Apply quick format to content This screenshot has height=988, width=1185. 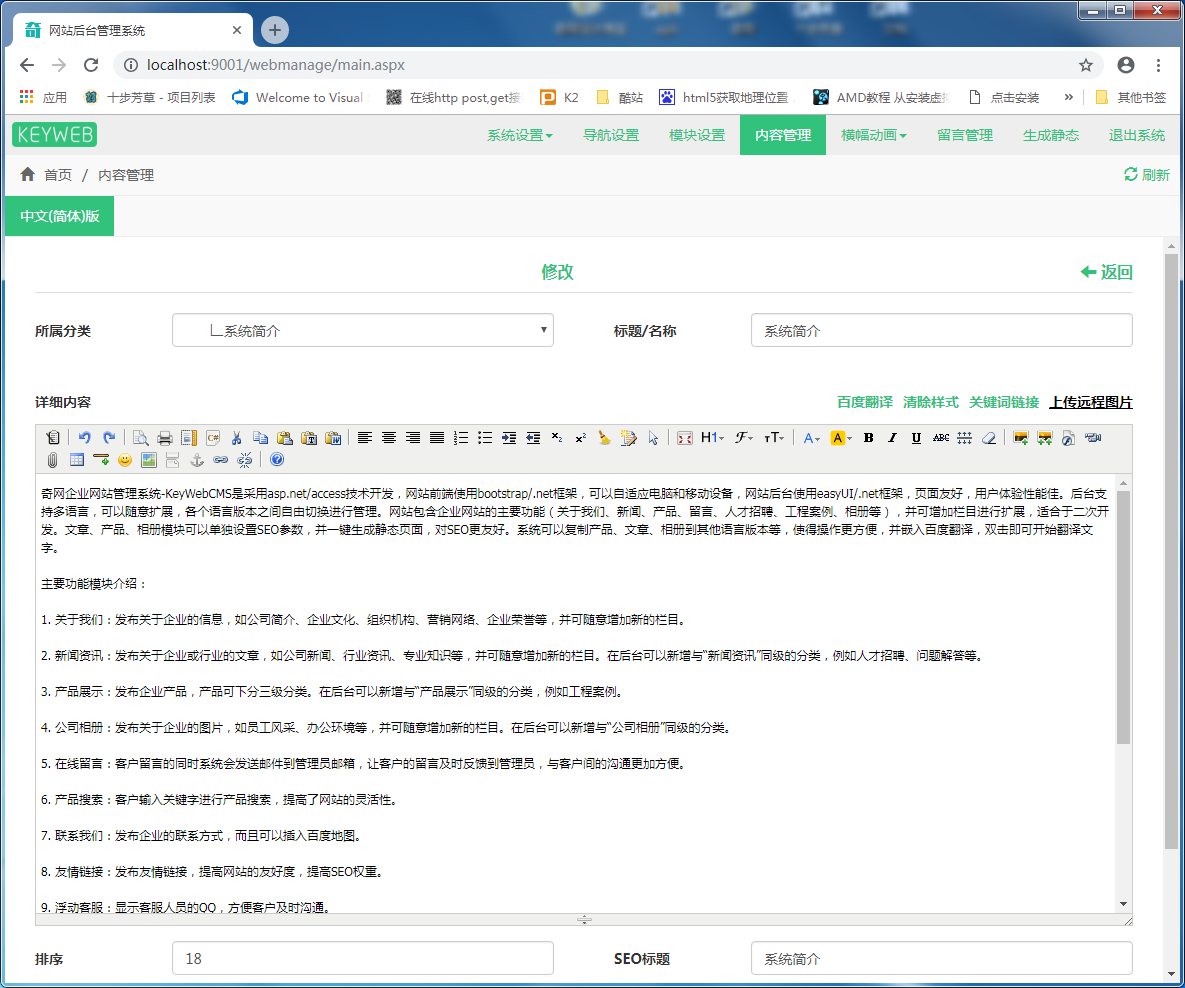coord(629,438)
